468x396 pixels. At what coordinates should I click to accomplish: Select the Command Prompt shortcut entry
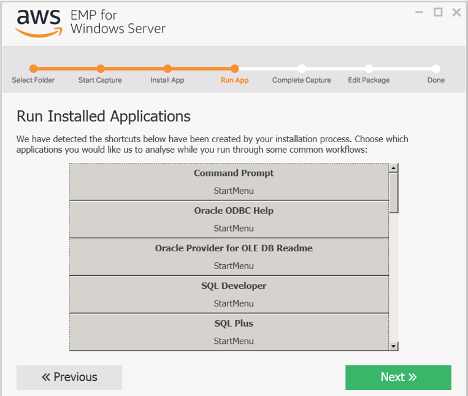[229, 182]
